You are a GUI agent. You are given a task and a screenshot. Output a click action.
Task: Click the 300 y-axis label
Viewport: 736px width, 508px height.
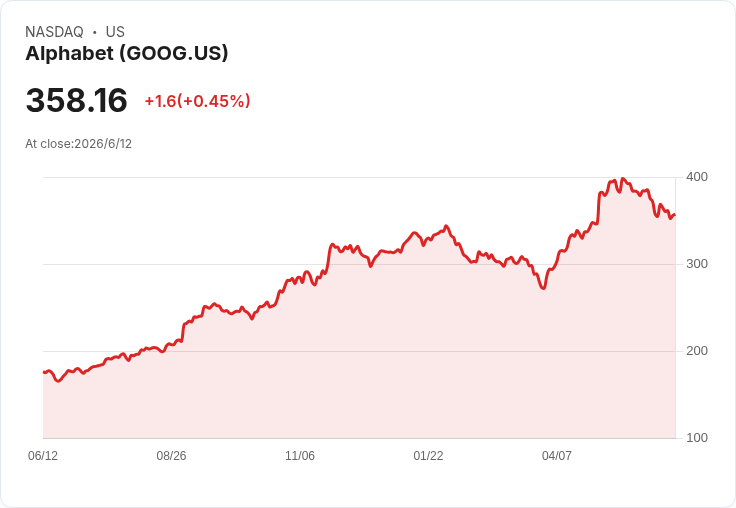[x=697, y=264]
